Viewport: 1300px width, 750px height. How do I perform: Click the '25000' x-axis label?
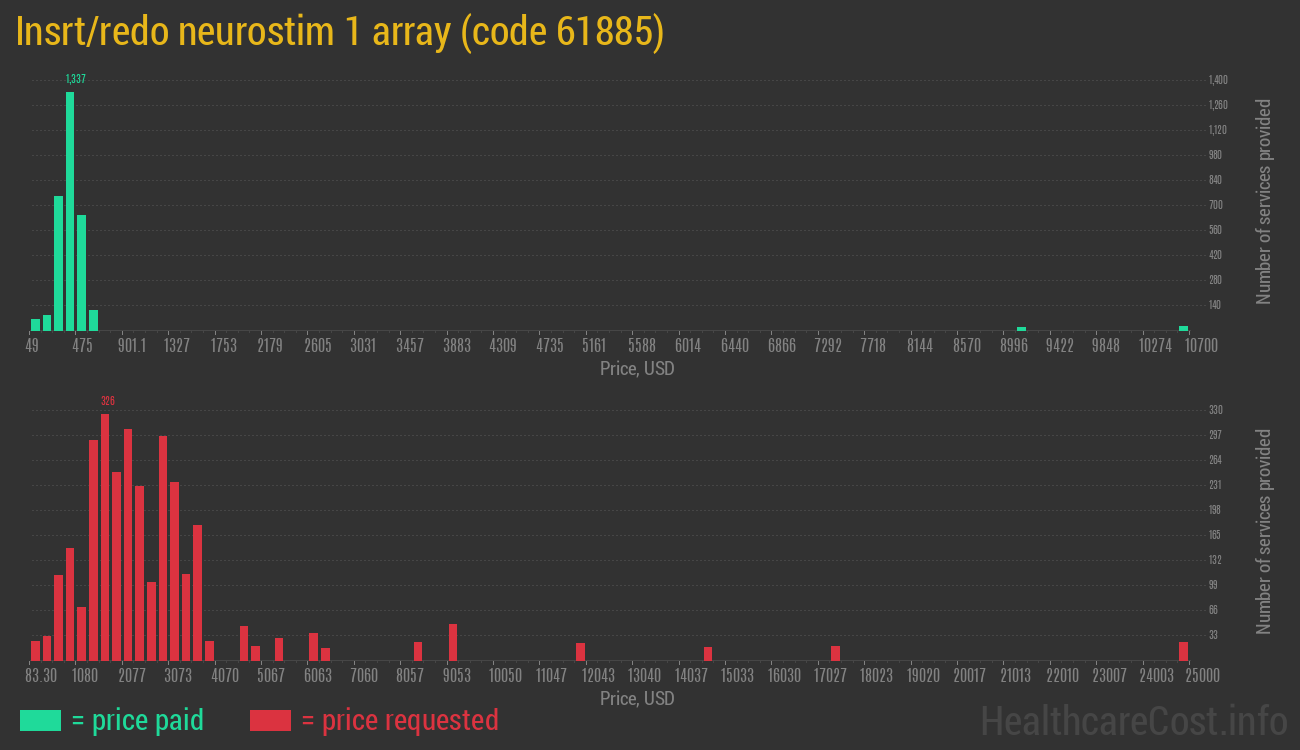(x=1201, y=675)
